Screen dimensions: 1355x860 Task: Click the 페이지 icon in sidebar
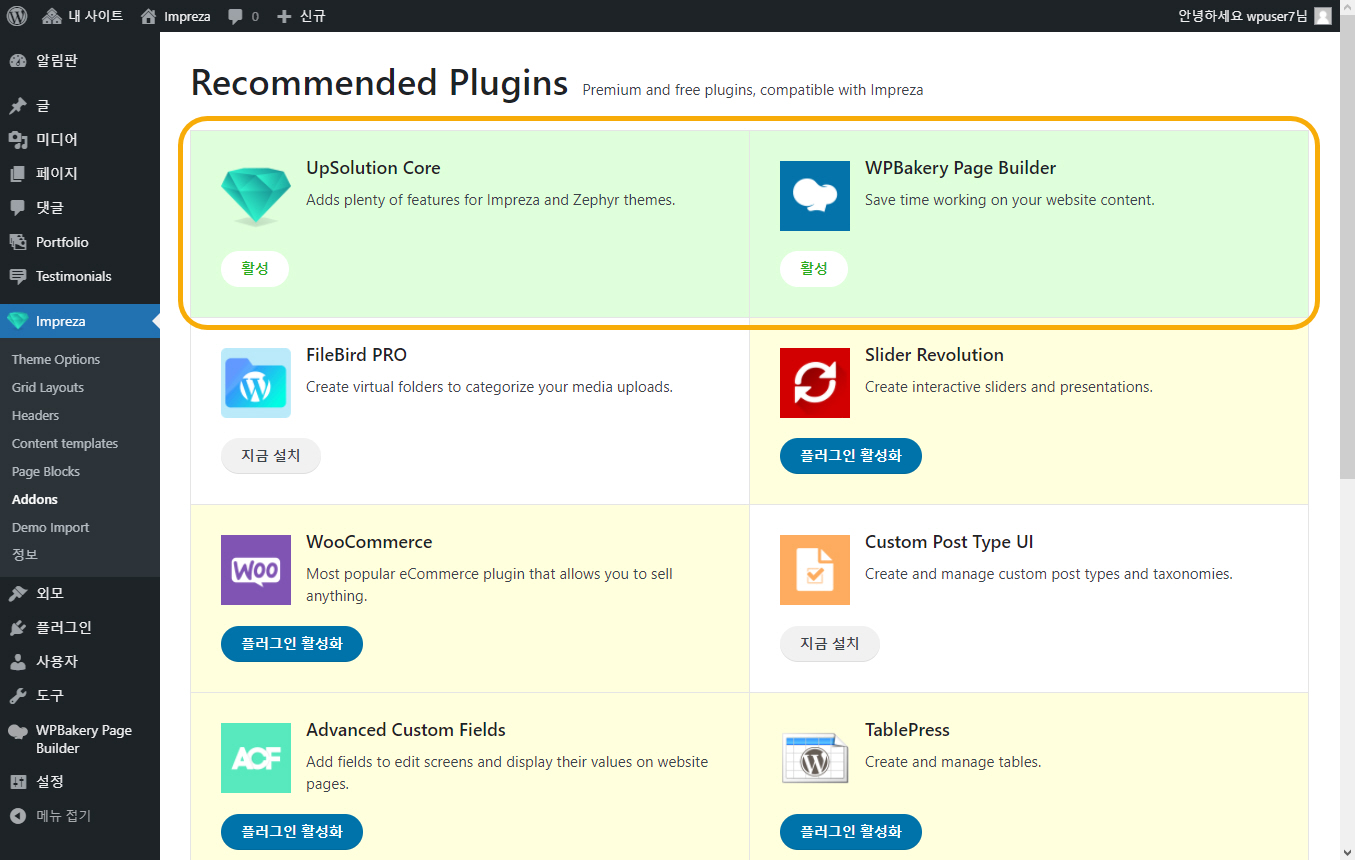coord(18,174)
